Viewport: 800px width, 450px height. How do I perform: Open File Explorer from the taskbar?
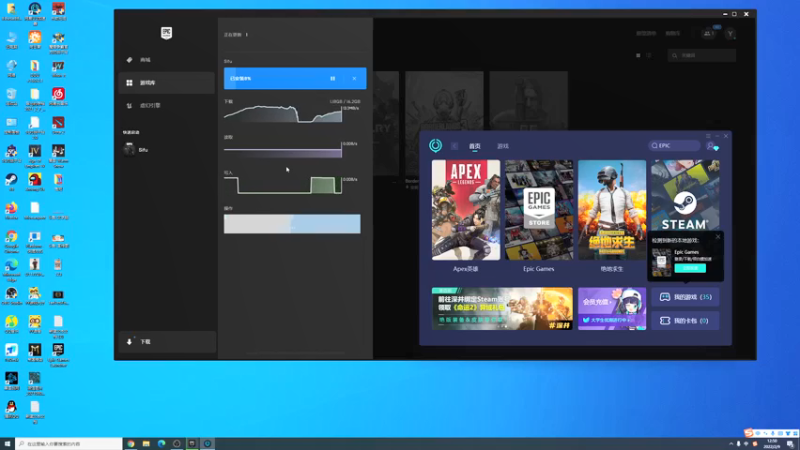coord(146,444)
